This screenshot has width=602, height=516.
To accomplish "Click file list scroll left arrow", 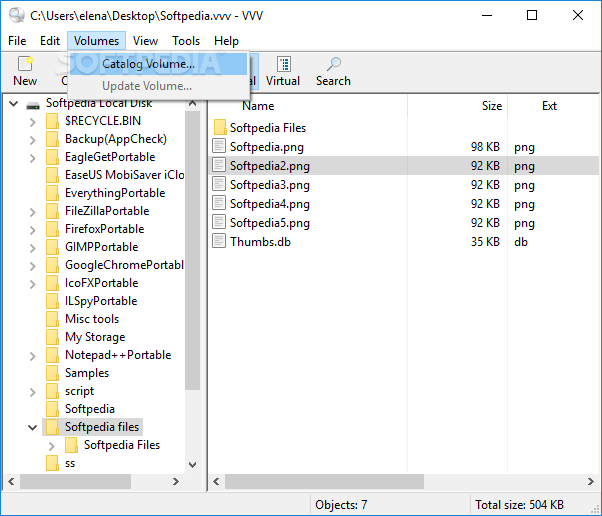I will click(x=216, y=481).
